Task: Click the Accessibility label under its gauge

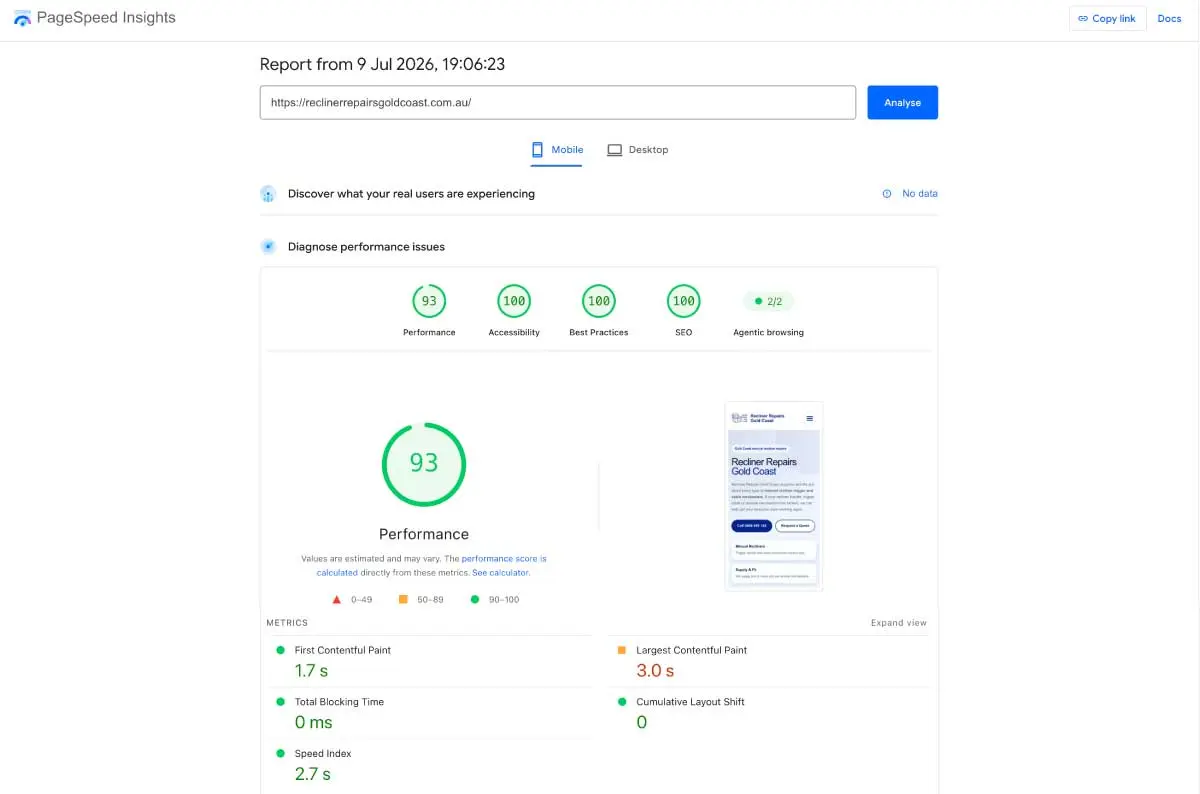Action: (514, 332)
